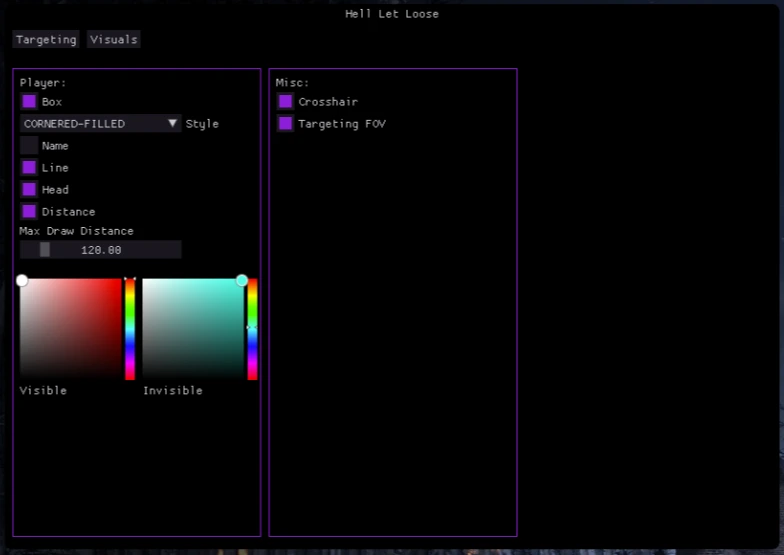Click the Style label next to dropdown
Screen dimensions: 784x555
pyautogui.click(x=202, y=124)
